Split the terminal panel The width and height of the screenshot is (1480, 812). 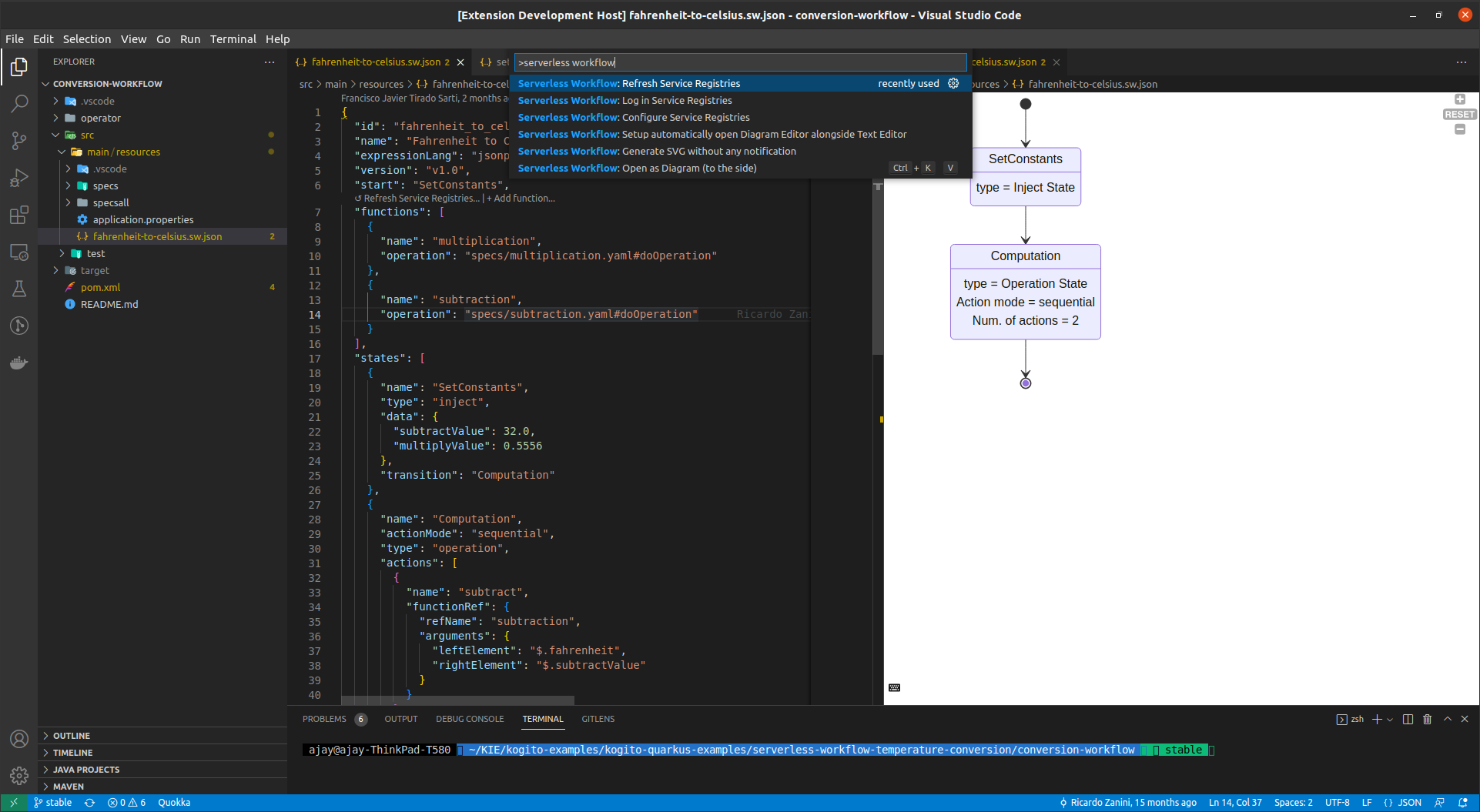[1408, 719]
